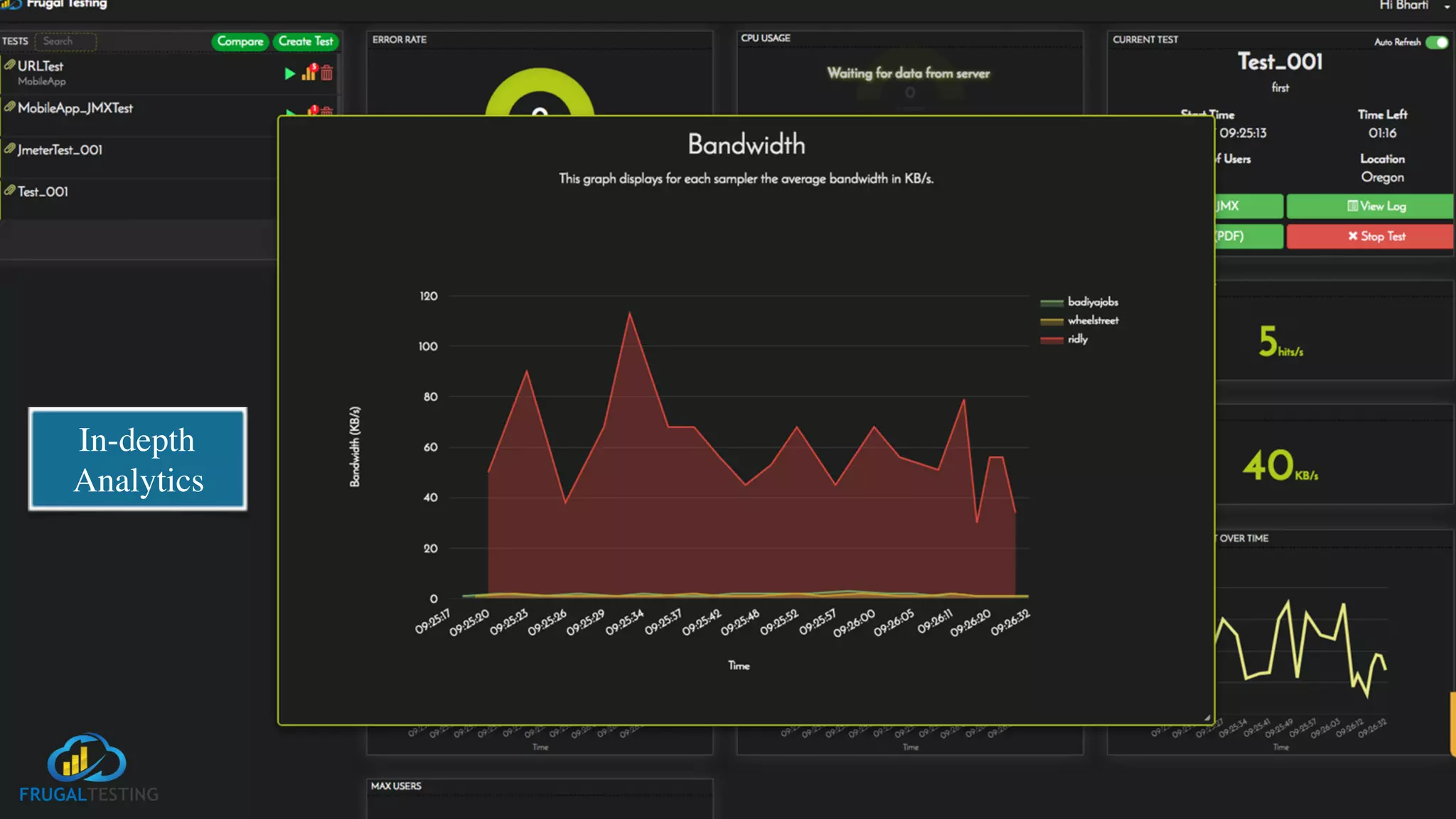
Task: Toggle the badiyajobs legend series
Action: (1092, 302)
